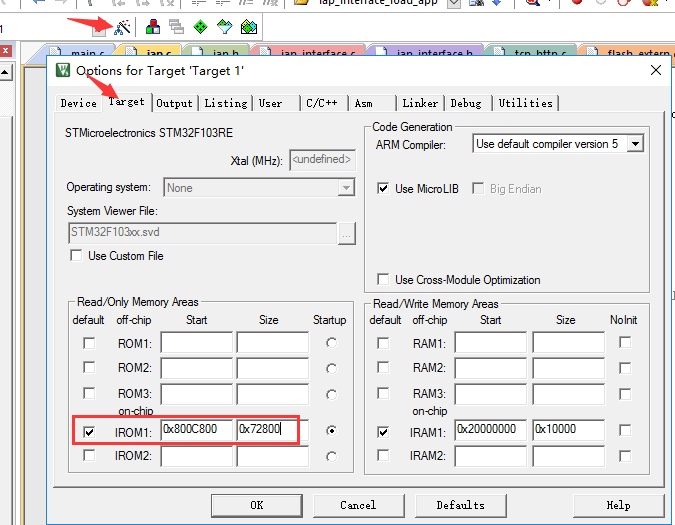
Task: Open Manage Project Items toolbar icon
Action: click(153, 26)
